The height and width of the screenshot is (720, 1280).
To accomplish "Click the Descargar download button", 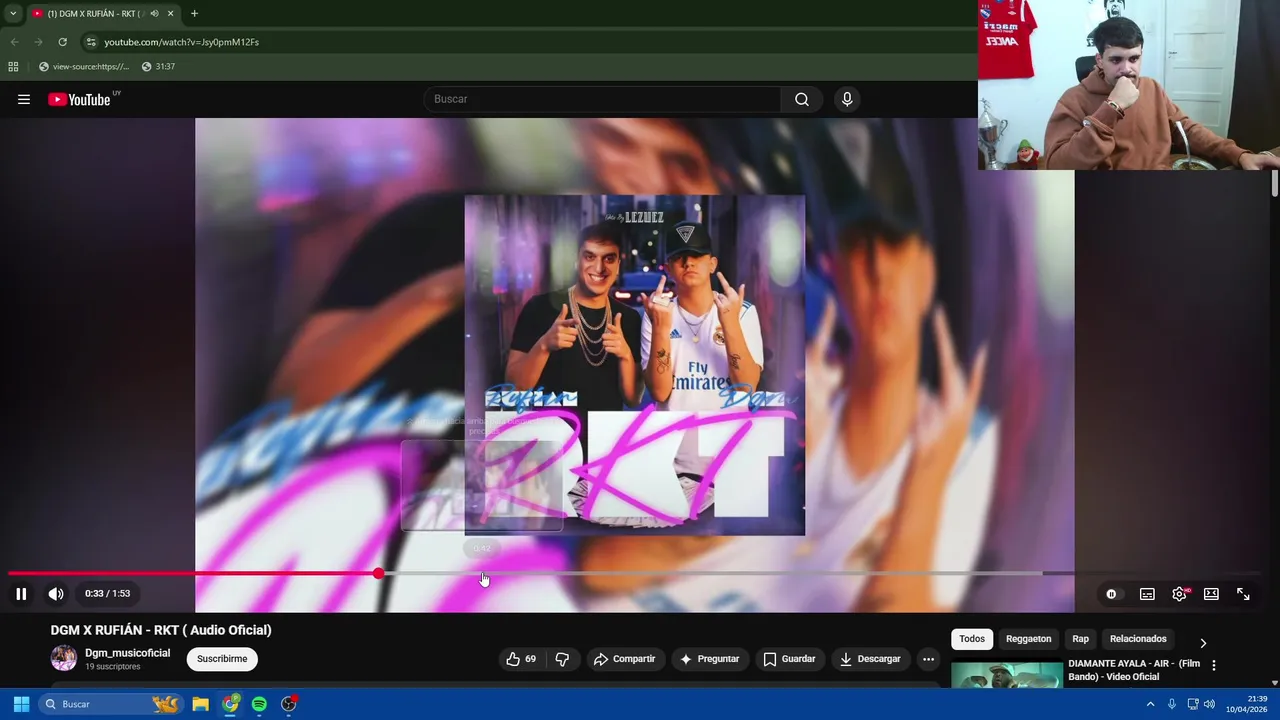I will point(870,659).
